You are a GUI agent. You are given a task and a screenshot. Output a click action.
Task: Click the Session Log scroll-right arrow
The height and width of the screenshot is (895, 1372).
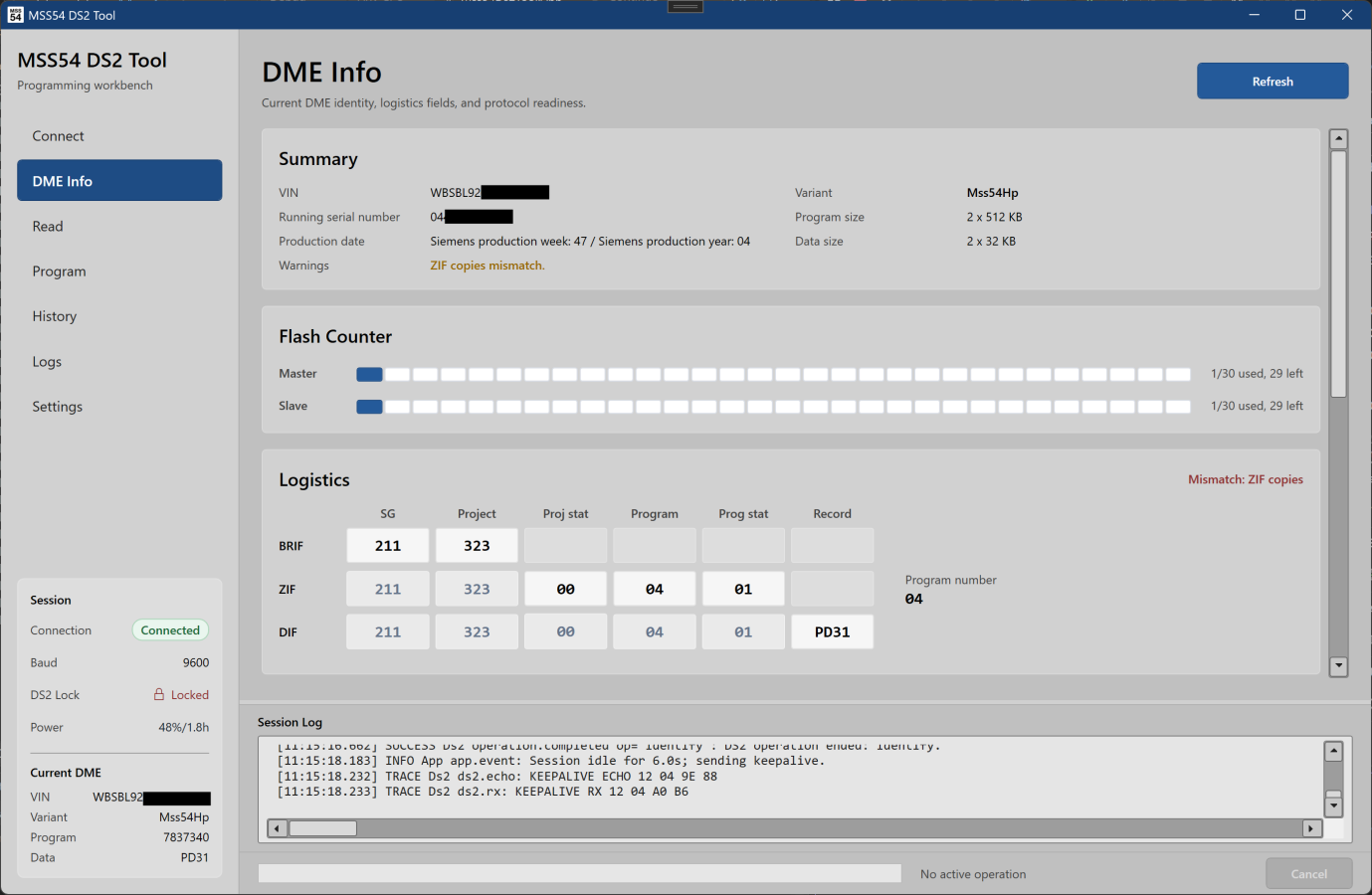pyautogui.click(x=1312, y=828)
